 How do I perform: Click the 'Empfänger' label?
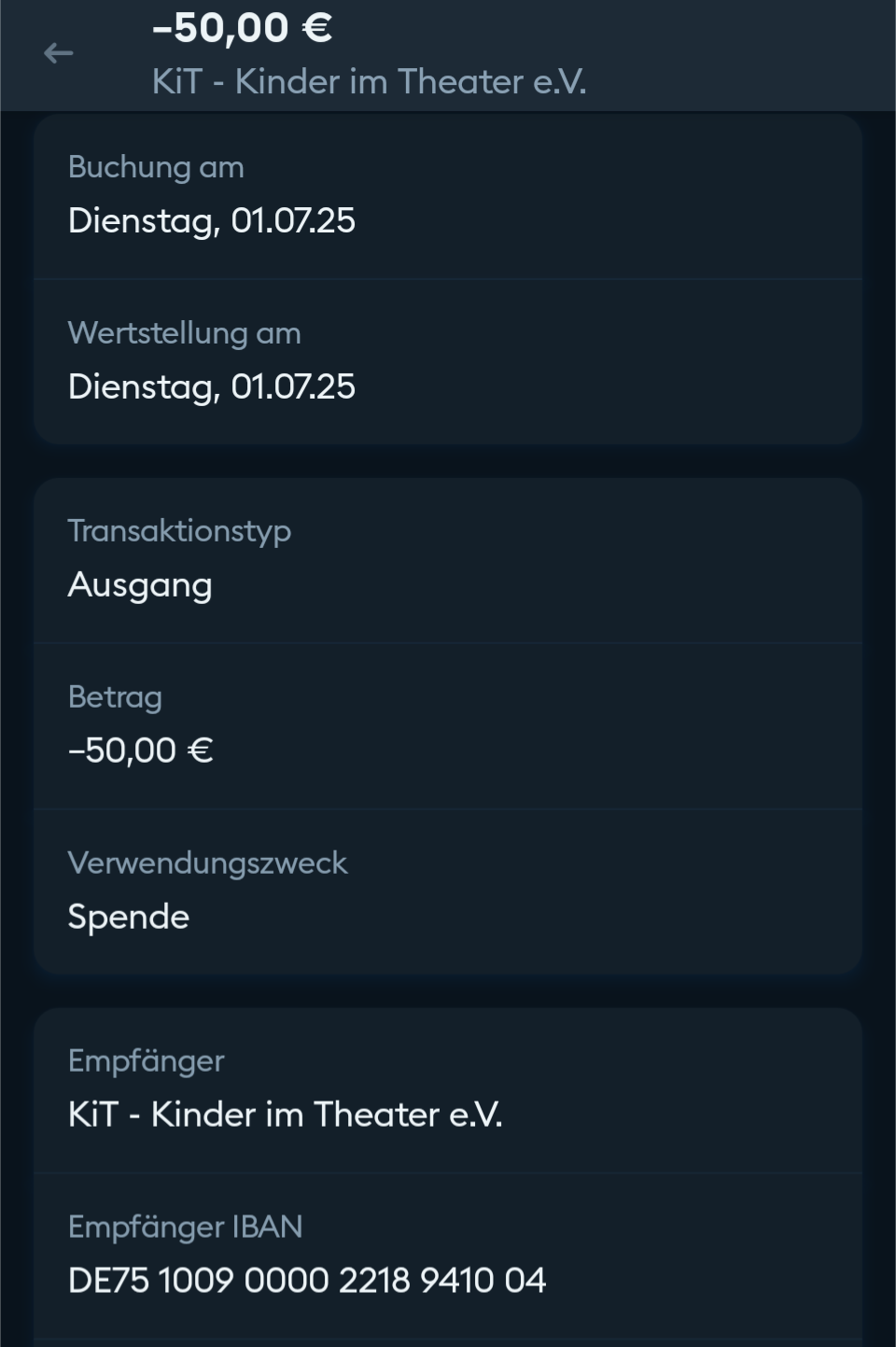pyautogui.click(x=146, y=1061)
